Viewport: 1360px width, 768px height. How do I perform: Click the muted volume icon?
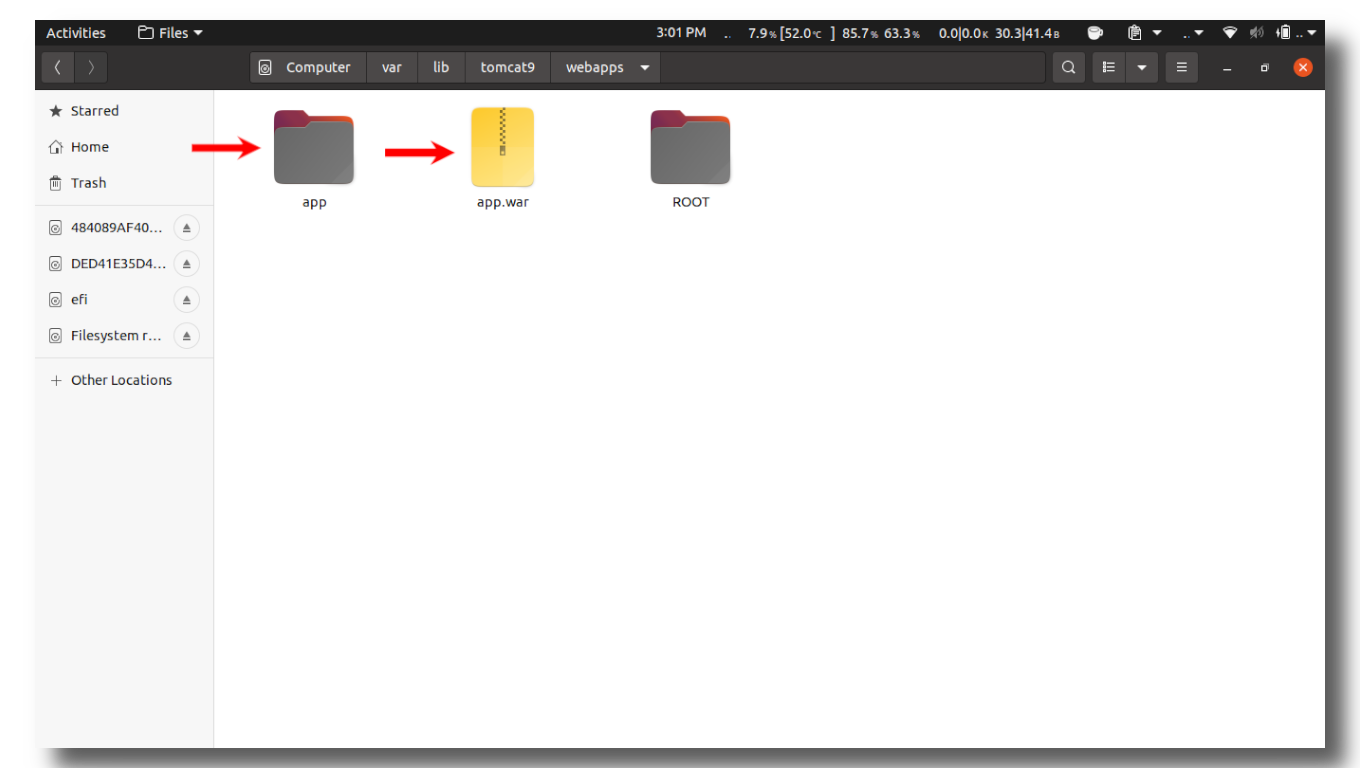[x=1256, y=33]
